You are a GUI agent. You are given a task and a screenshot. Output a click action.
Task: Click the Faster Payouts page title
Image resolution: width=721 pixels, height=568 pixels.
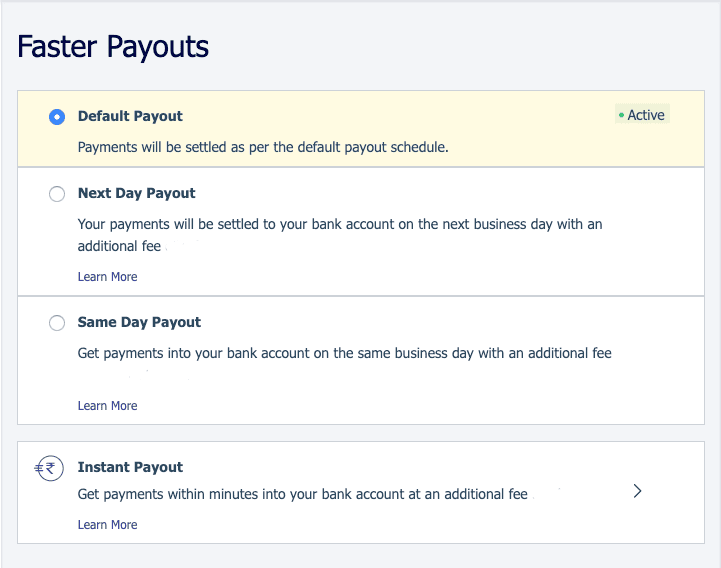coord(113,46)
